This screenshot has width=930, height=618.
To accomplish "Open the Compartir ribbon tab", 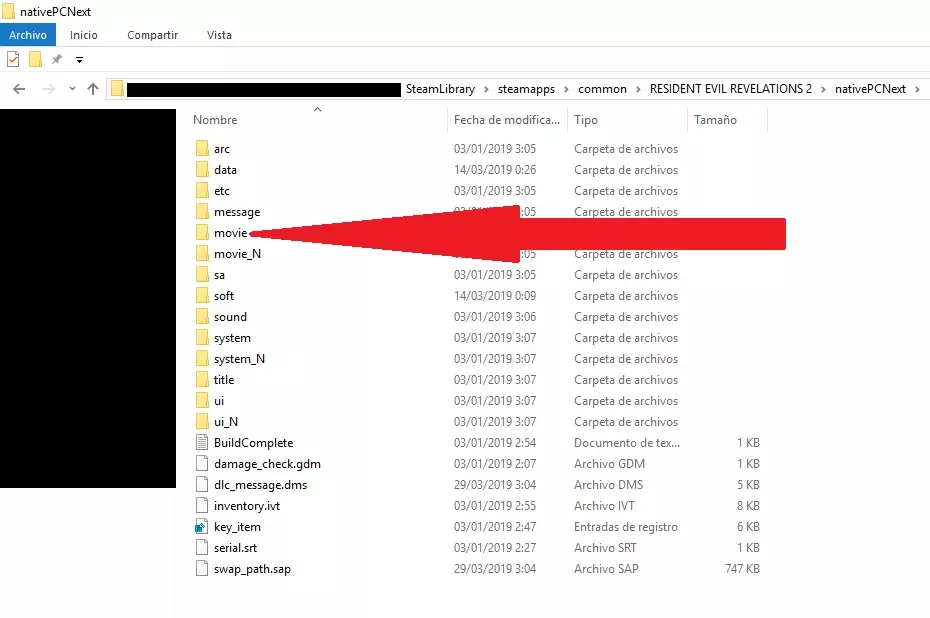I will pos(152,35).
